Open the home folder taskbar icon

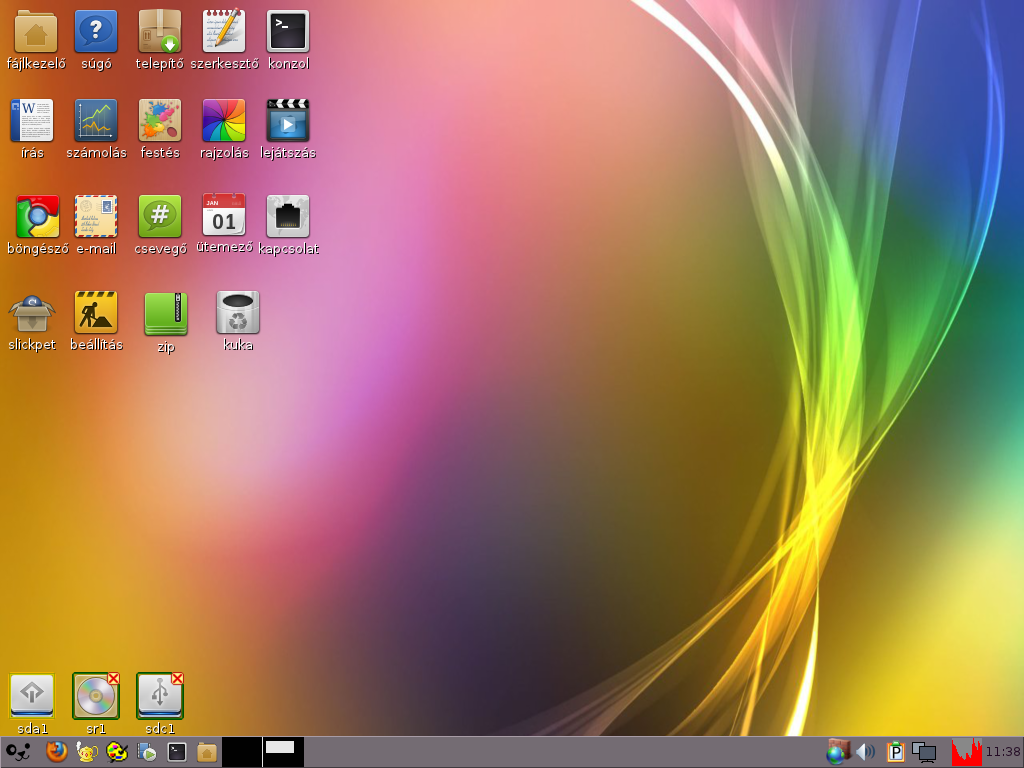click(x=207, y=752)
